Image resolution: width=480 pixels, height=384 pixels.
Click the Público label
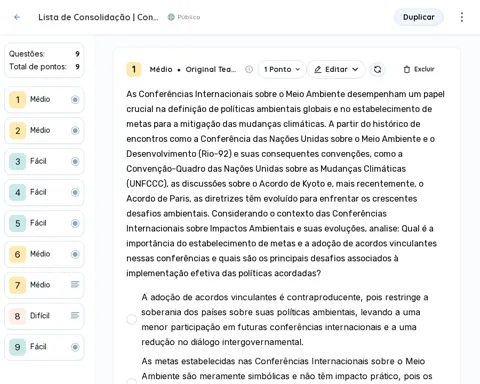(189, 17)
